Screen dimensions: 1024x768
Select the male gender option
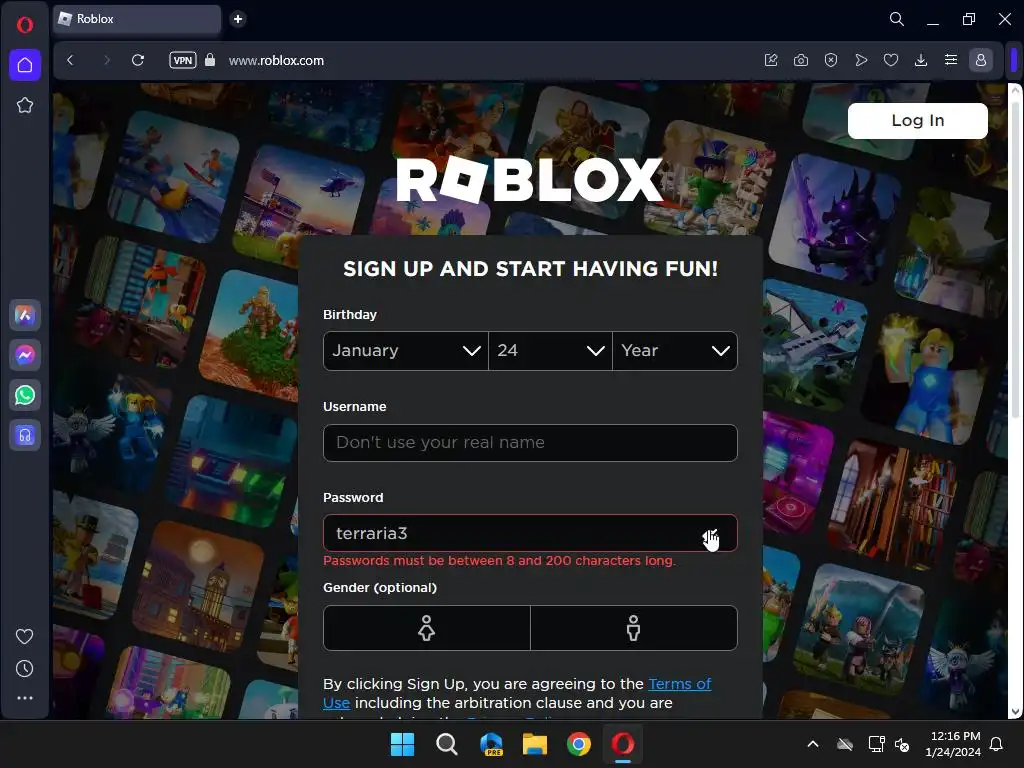pos(633,628)
